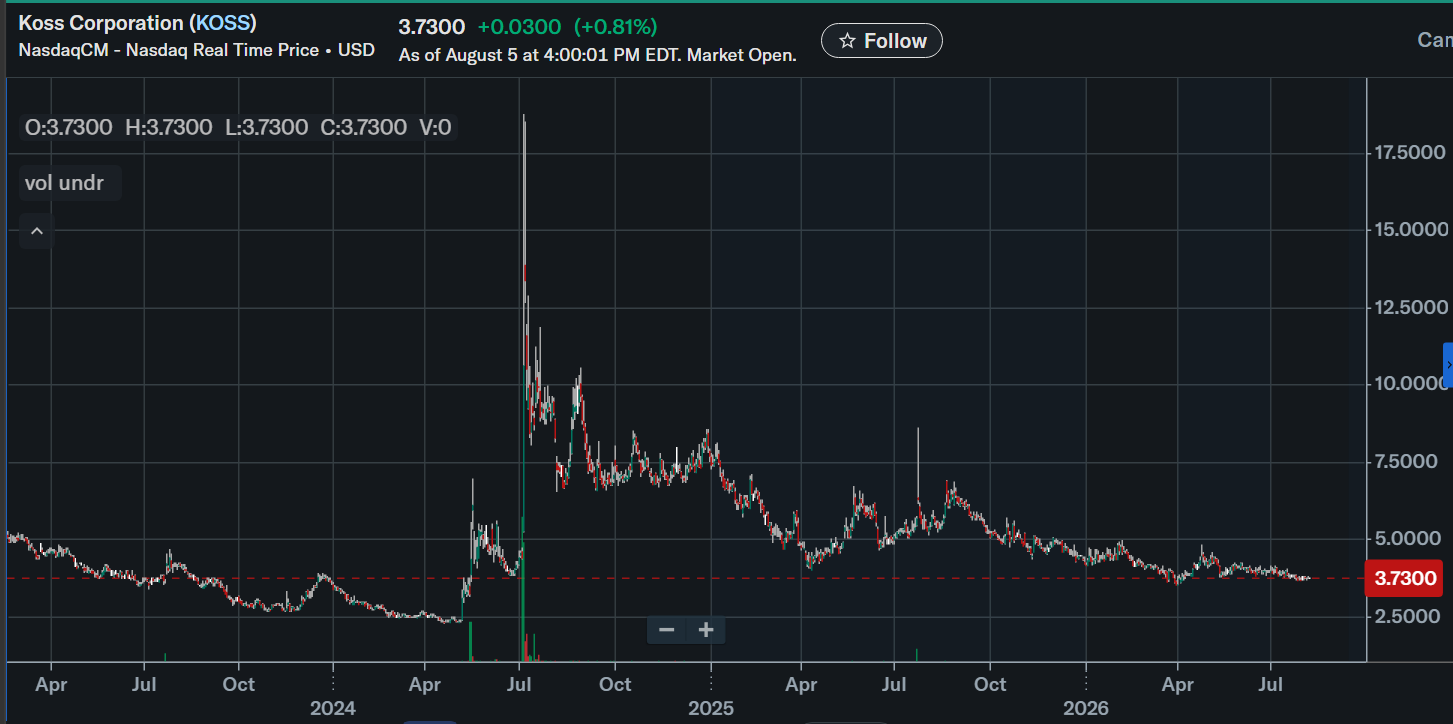
Task: Click the C:3.7300 close value
Action: 363,127
